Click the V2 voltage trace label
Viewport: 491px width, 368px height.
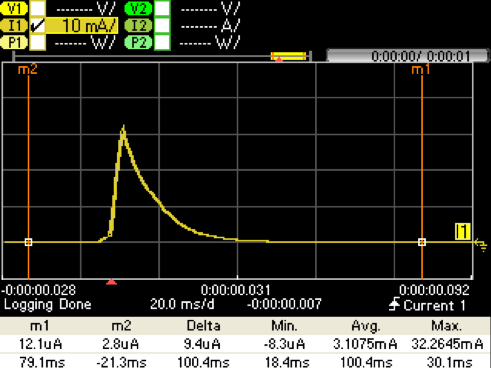(x=138, y=9)
